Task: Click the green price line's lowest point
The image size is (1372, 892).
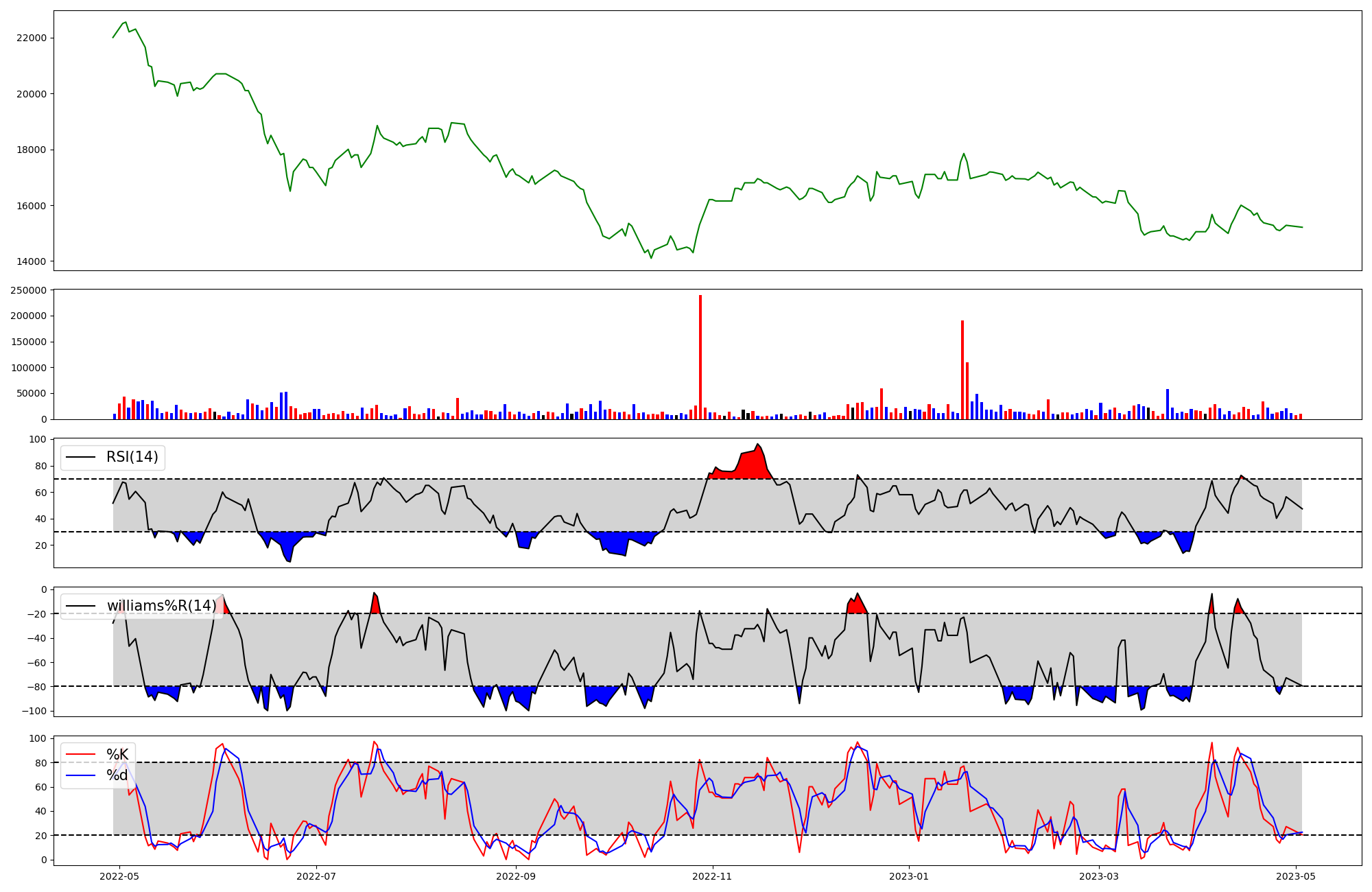Action: [x=651, y=257]
